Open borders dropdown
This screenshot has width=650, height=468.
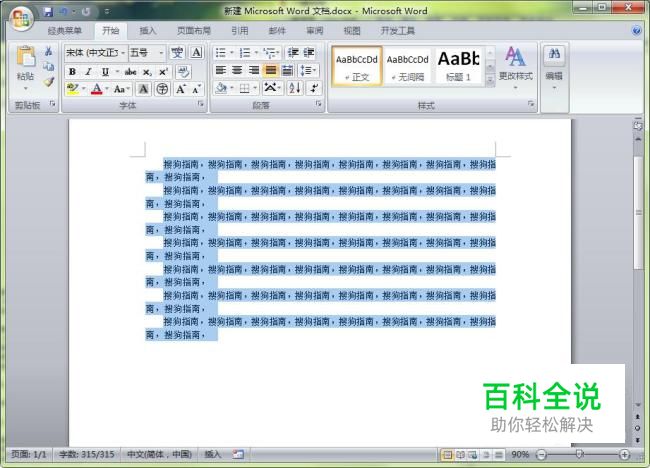click(255, 88)
